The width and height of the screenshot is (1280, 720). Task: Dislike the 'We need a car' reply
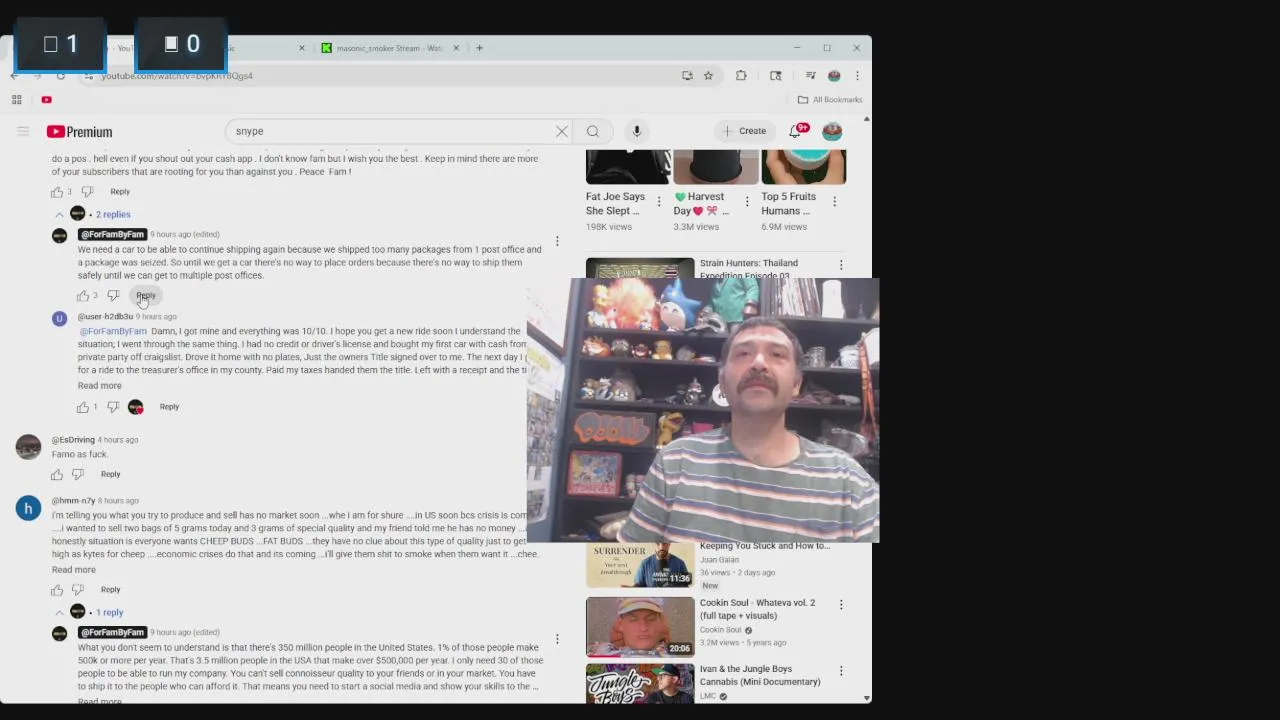click(x=113, y=296)
